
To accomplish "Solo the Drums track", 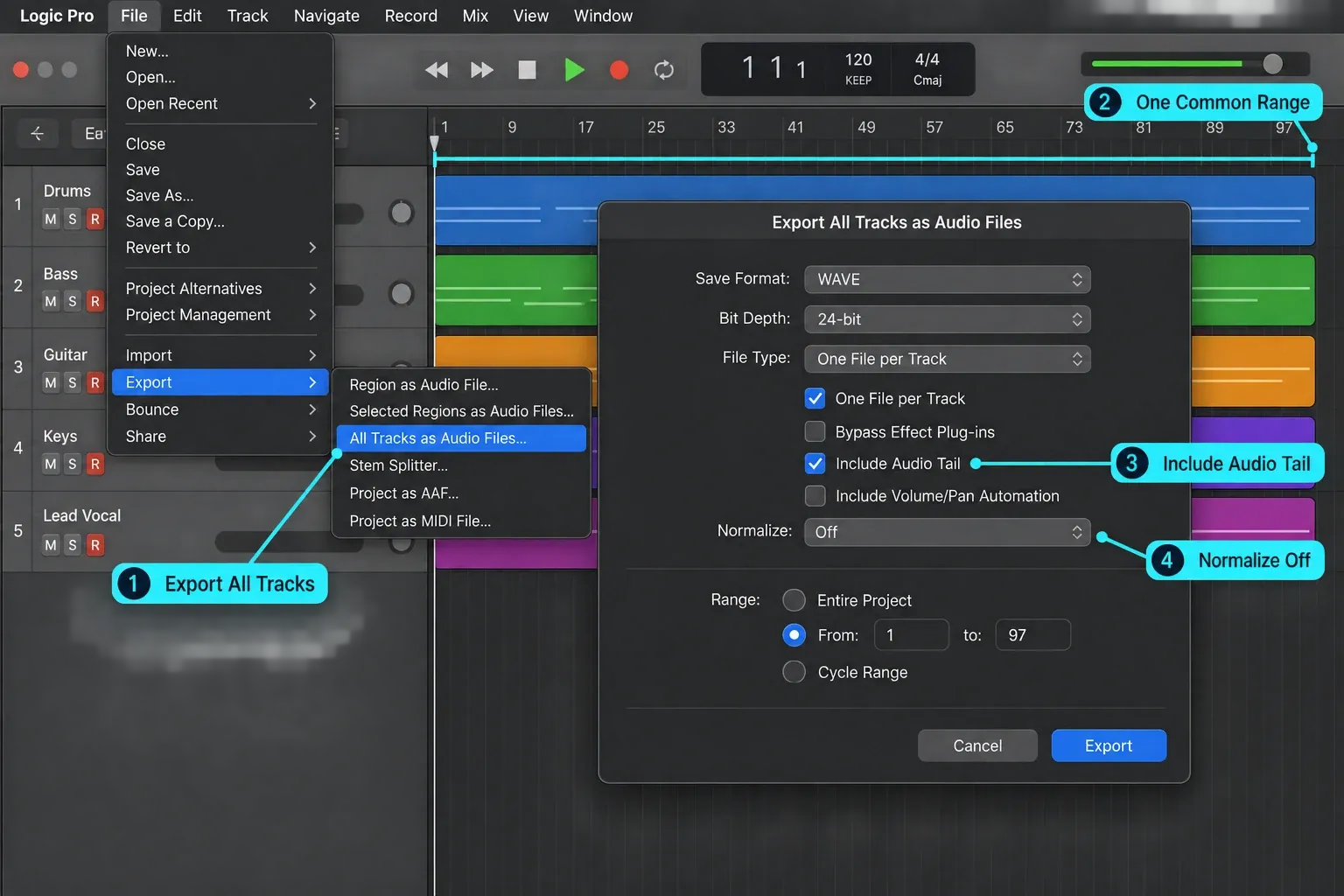I will 73,219.
